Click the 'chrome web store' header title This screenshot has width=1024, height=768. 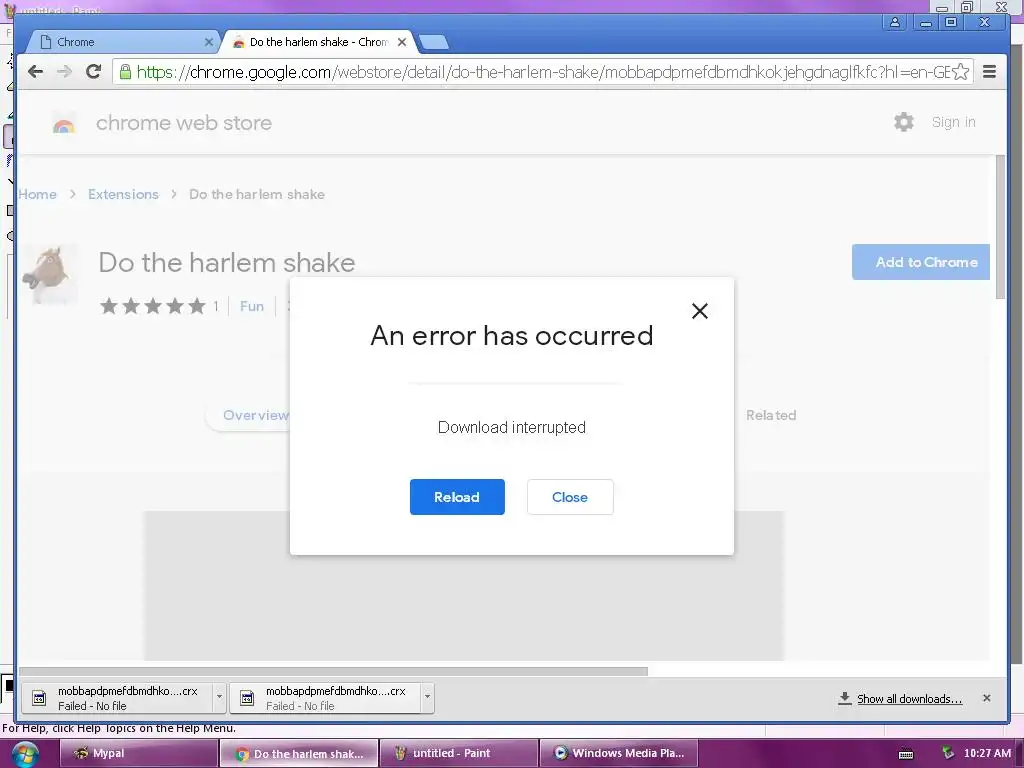tap(184, 123)
